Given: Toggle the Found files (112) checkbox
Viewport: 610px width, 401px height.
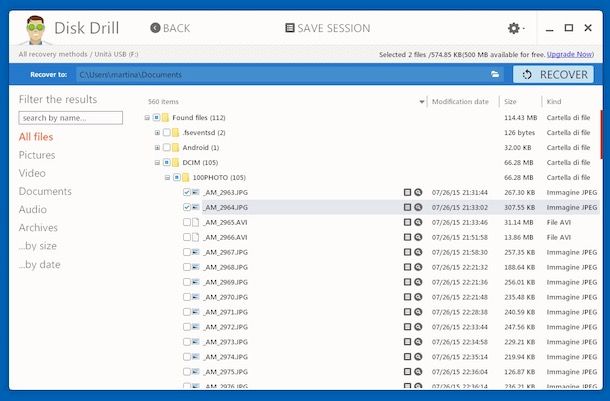Looking at the screenshot, I should pos(156,117).
